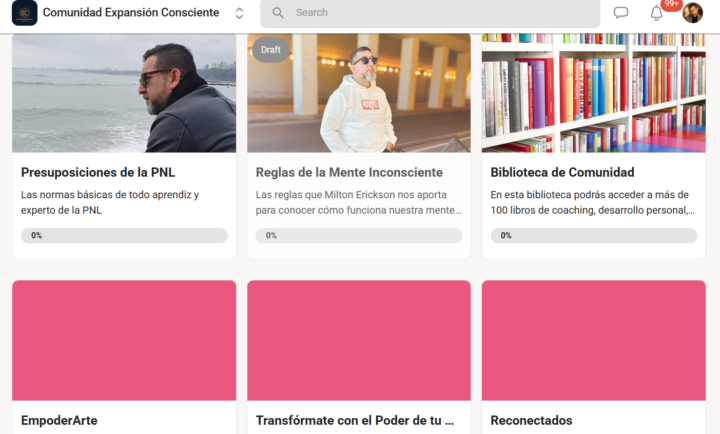Viewport: 720px width, 434px height.
Task: Click text 'En esta biblioteca podrás acceder a más de'
Action: pos(589,195)
